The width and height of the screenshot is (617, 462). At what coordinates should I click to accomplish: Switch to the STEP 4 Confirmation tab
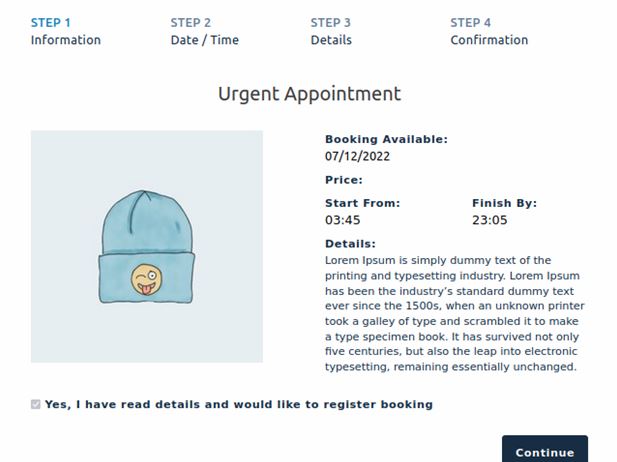click(x=489, y=31)
